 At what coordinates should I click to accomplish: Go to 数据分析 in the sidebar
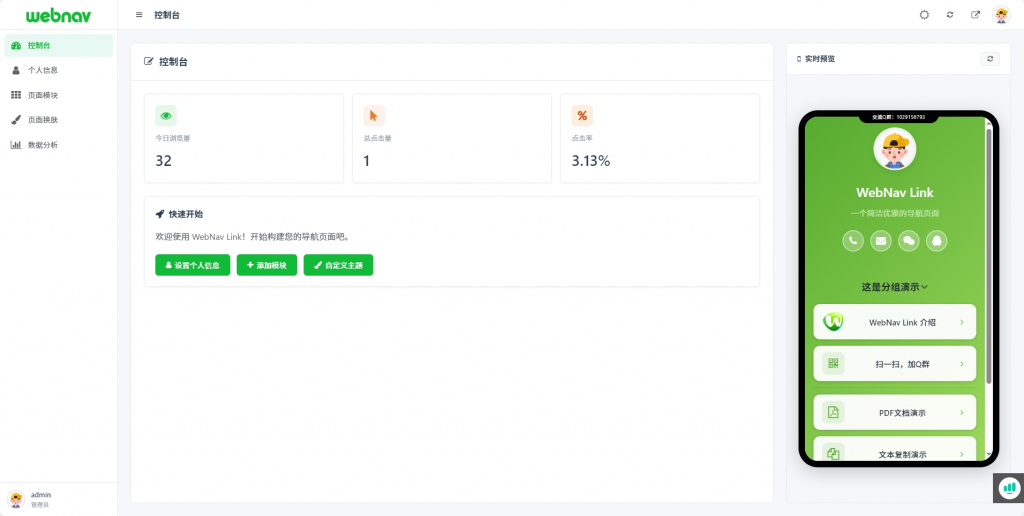click(x=42, y=145)
